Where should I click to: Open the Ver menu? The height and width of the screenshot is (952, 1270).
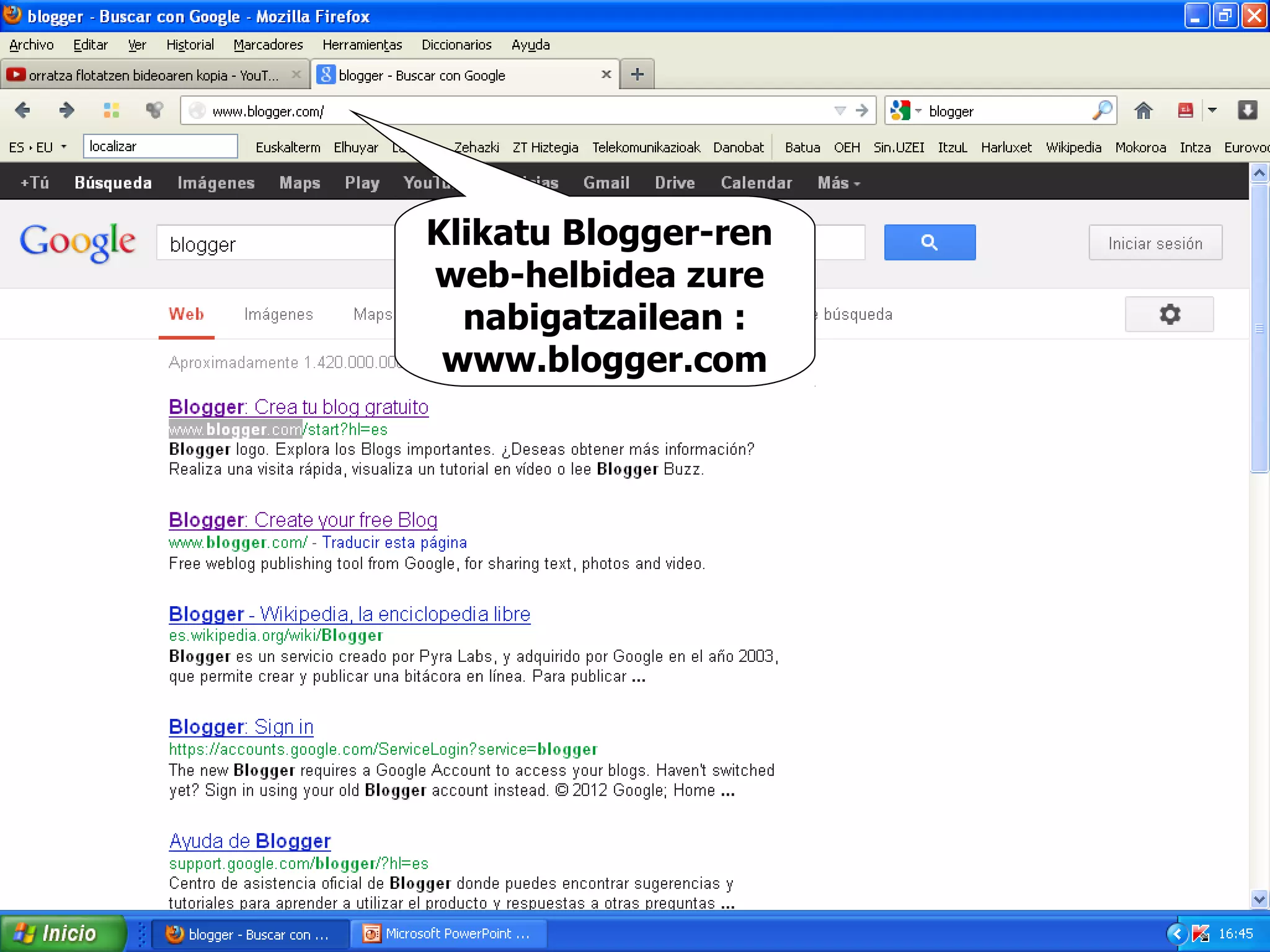tap(137, 45)
